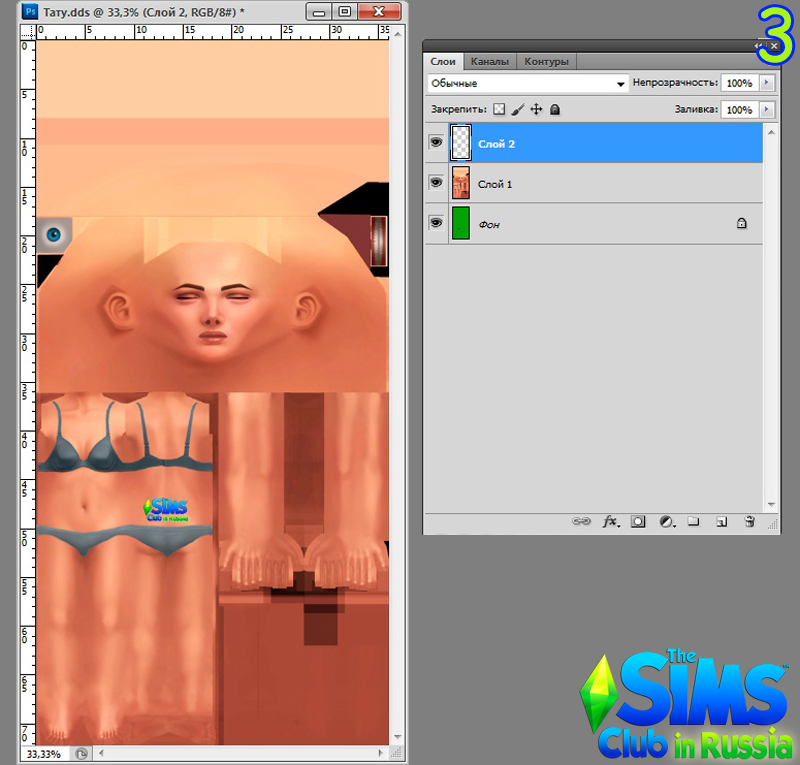The width and height of the screenshot is (800, 765).
Task: Add a layer mask
Action: (x=637, y=521)
